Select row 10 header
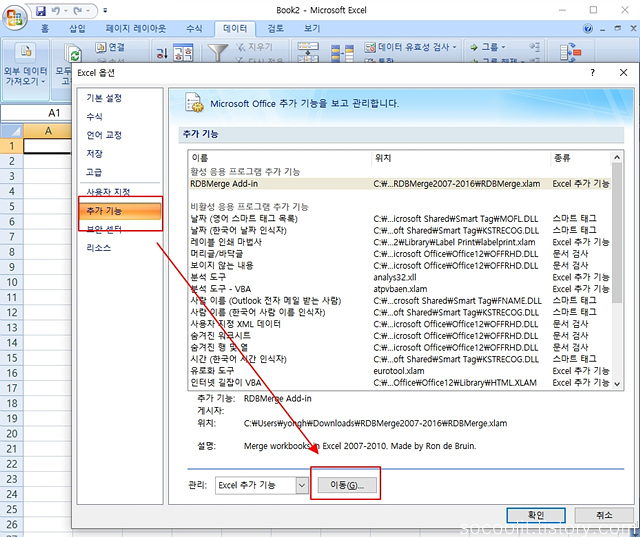 pos(12,282)
